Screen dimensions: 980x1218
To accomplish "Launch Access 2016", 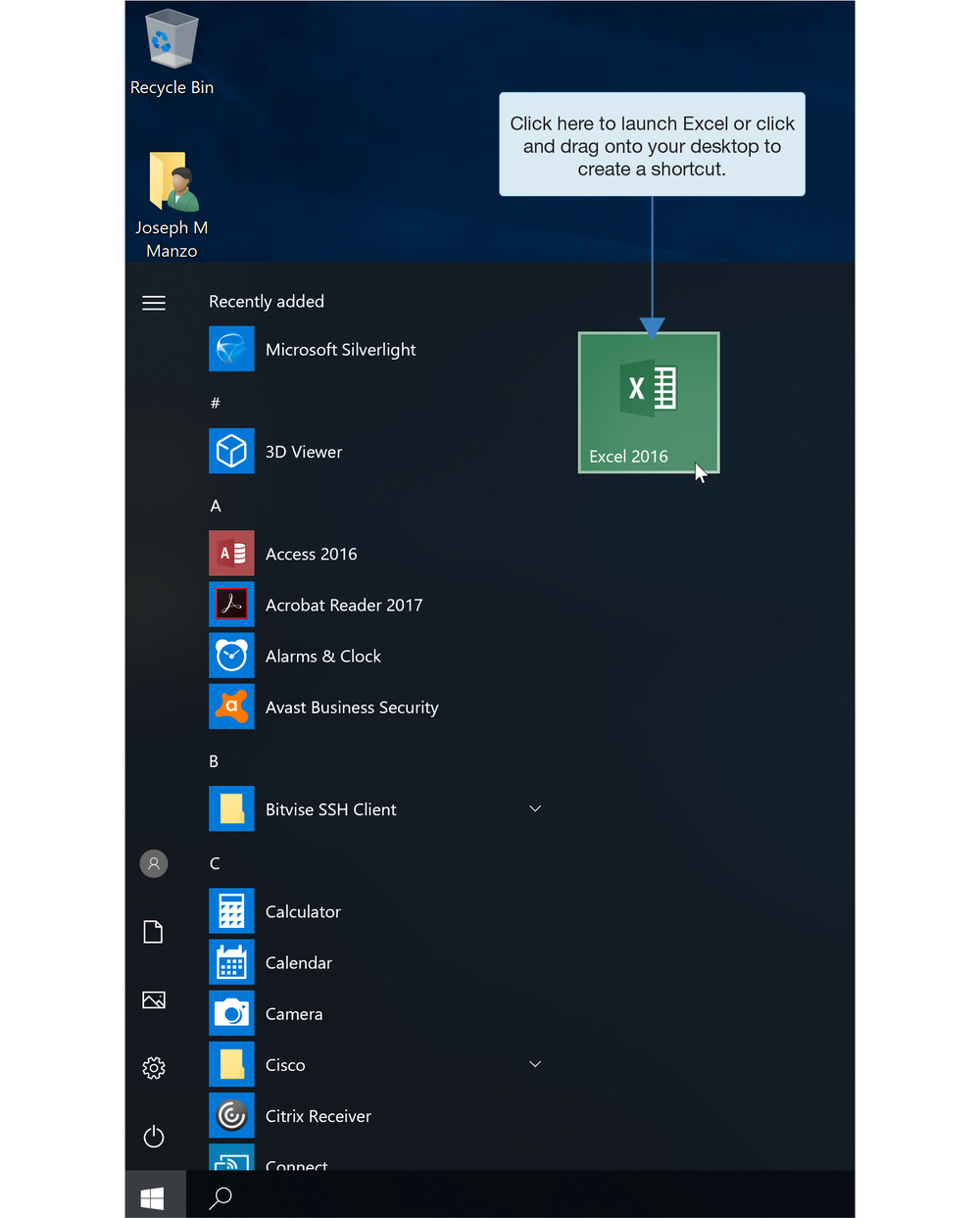I will (310, 554).
